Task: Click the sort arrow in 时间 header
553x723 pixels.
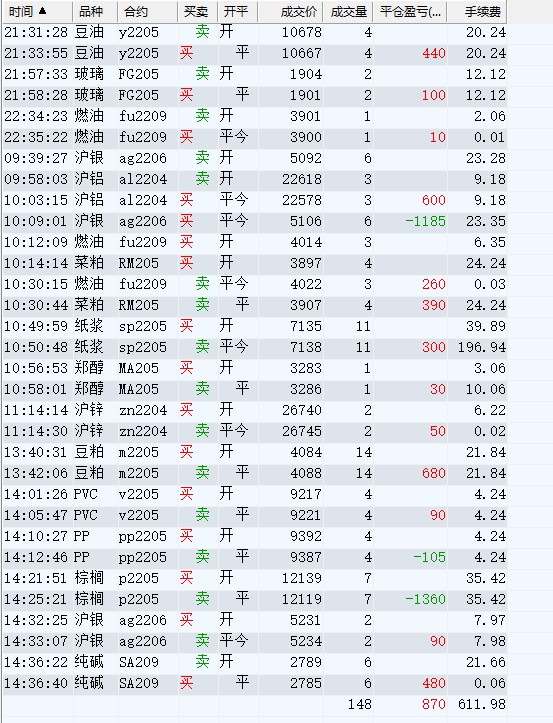Action: tap(42, 11)
